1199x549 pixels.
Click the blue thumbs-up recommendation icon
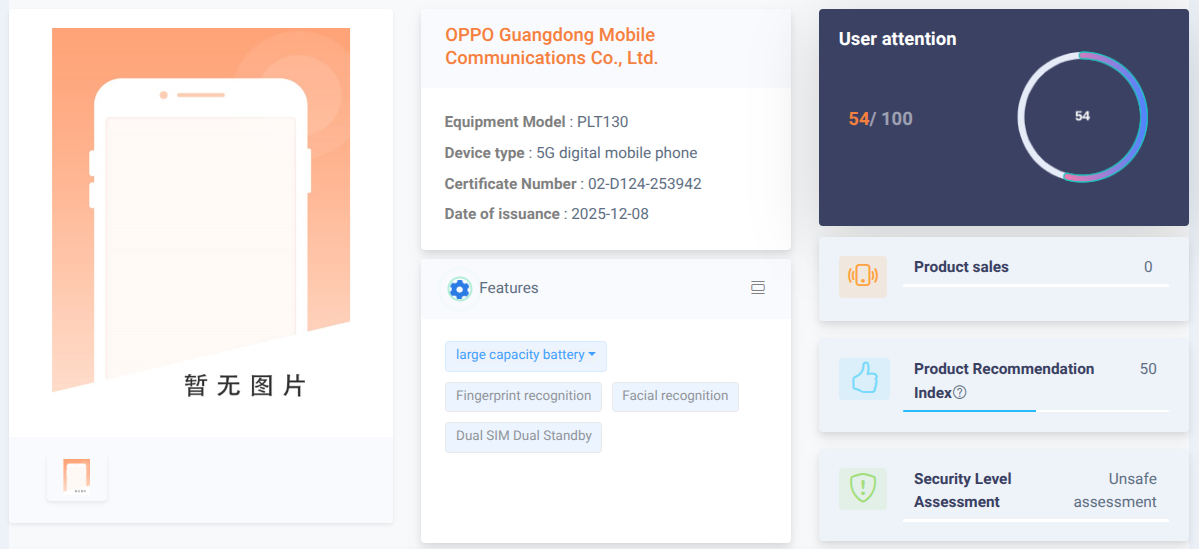(x=862, y=379)
